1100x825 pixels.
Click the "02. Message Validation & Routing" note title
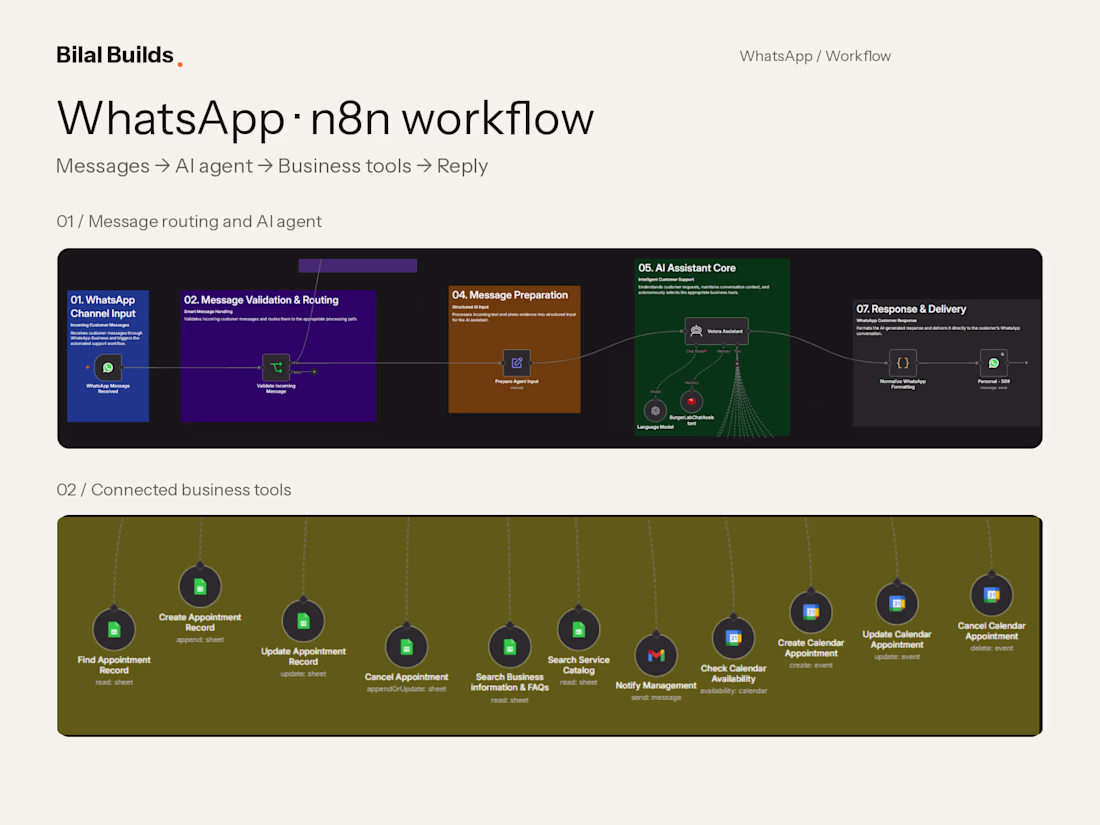coord(261,300)
